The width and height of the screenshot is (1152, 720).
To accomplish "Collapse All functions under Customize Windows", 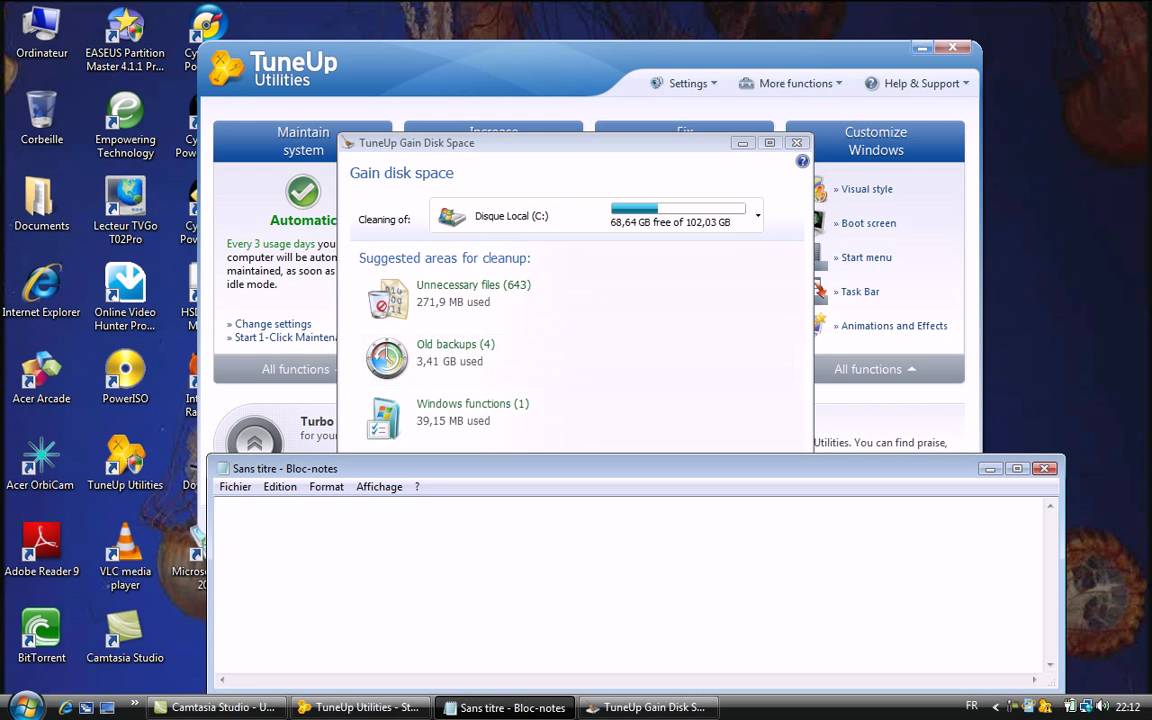I will pyautogui.click(x=874, y=369).
